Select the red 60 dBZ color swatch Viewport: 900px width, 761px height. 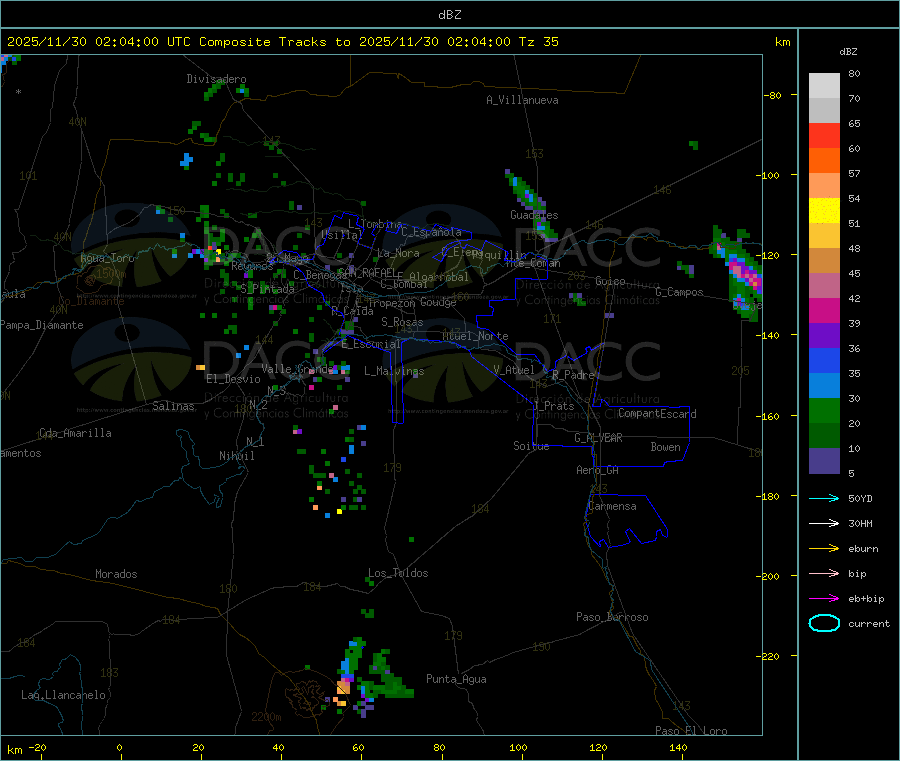click(x=824, y=135)
